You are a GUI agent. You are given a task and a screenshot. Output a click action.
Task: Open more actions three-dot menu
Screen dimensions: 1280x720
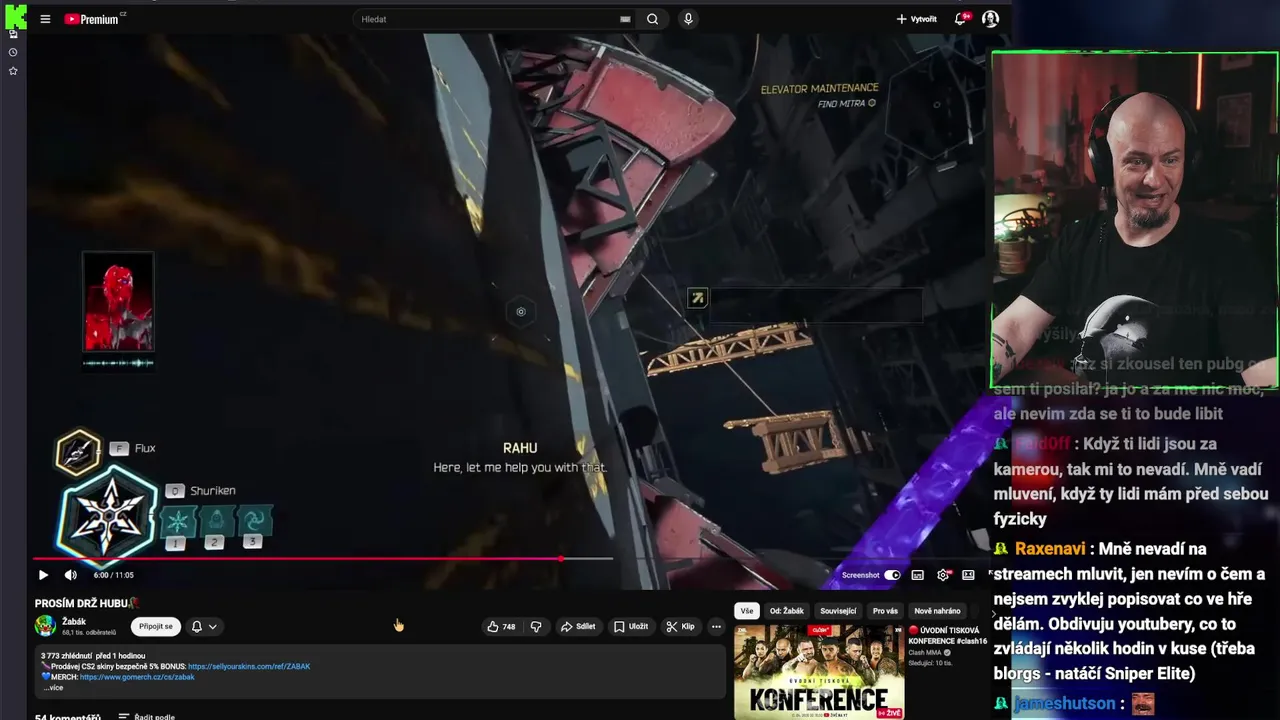716,627
